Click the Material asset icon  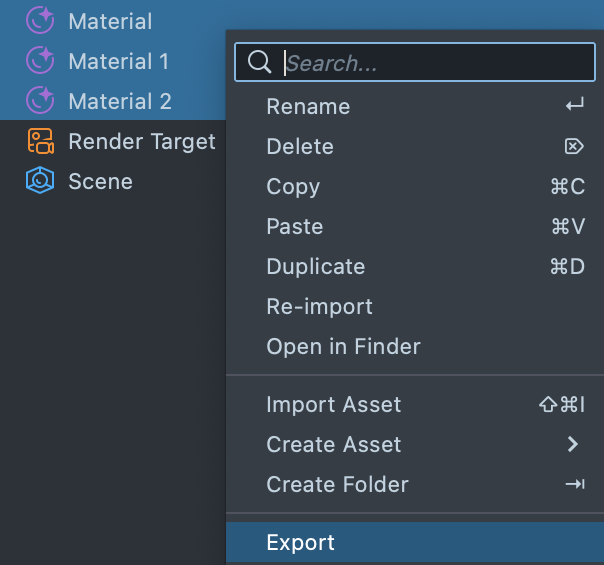pyautogui.click(x=40, y=21)
